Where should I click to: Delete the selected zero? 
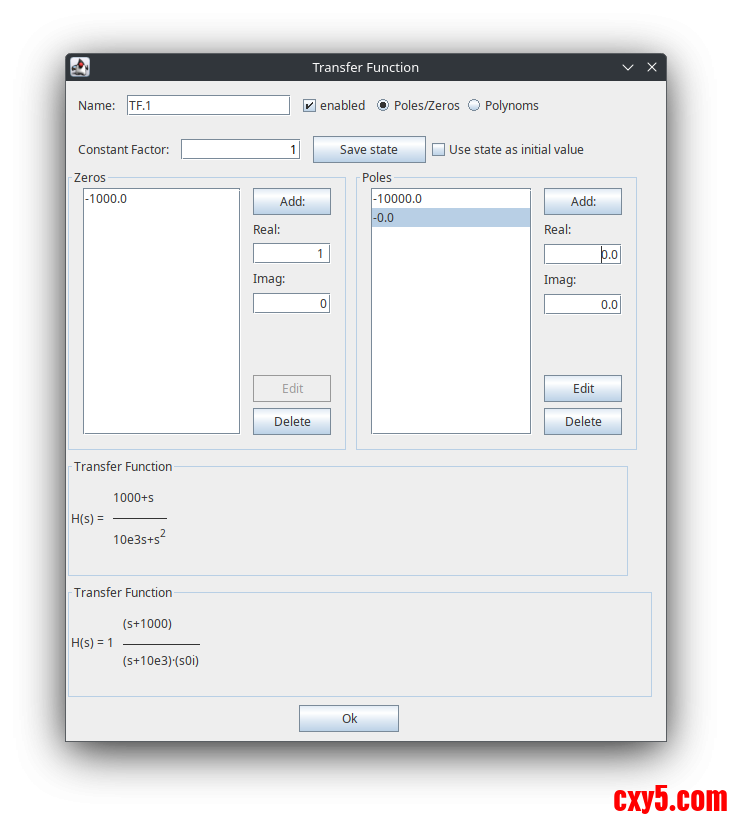(291, 421)
